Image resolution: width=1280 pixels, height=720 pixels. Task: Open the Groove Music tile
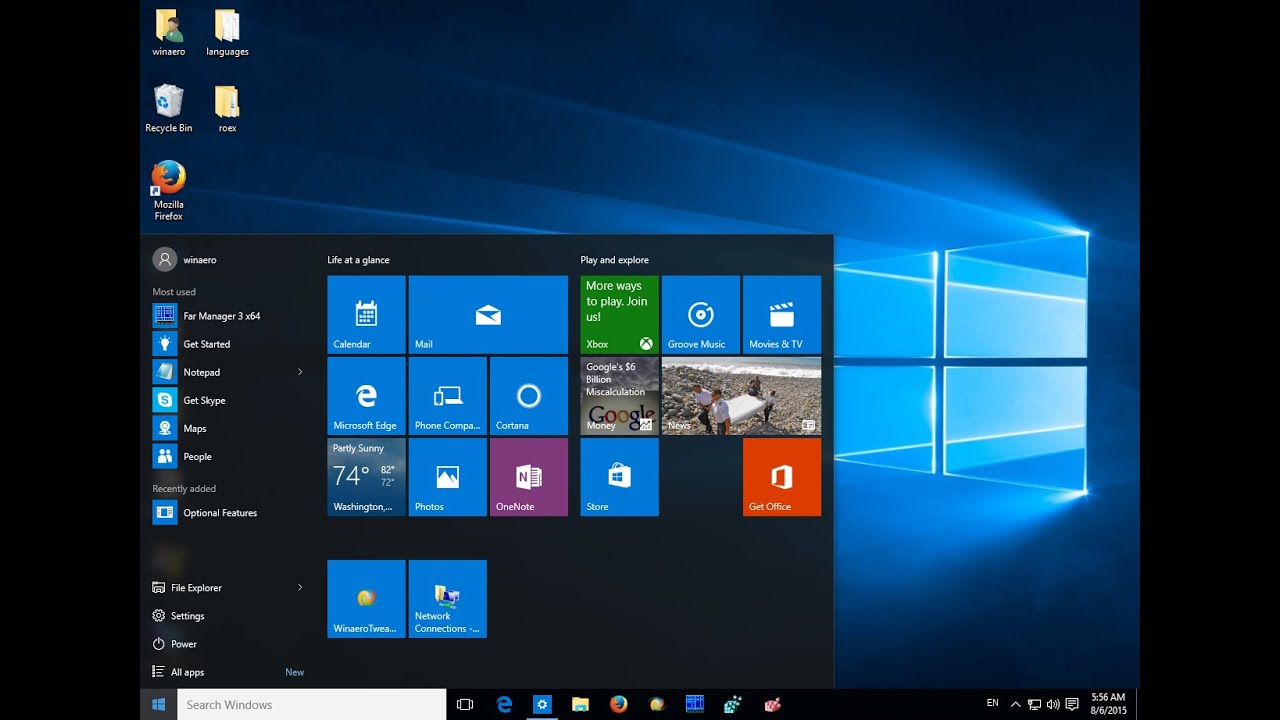tap(701, 315)
